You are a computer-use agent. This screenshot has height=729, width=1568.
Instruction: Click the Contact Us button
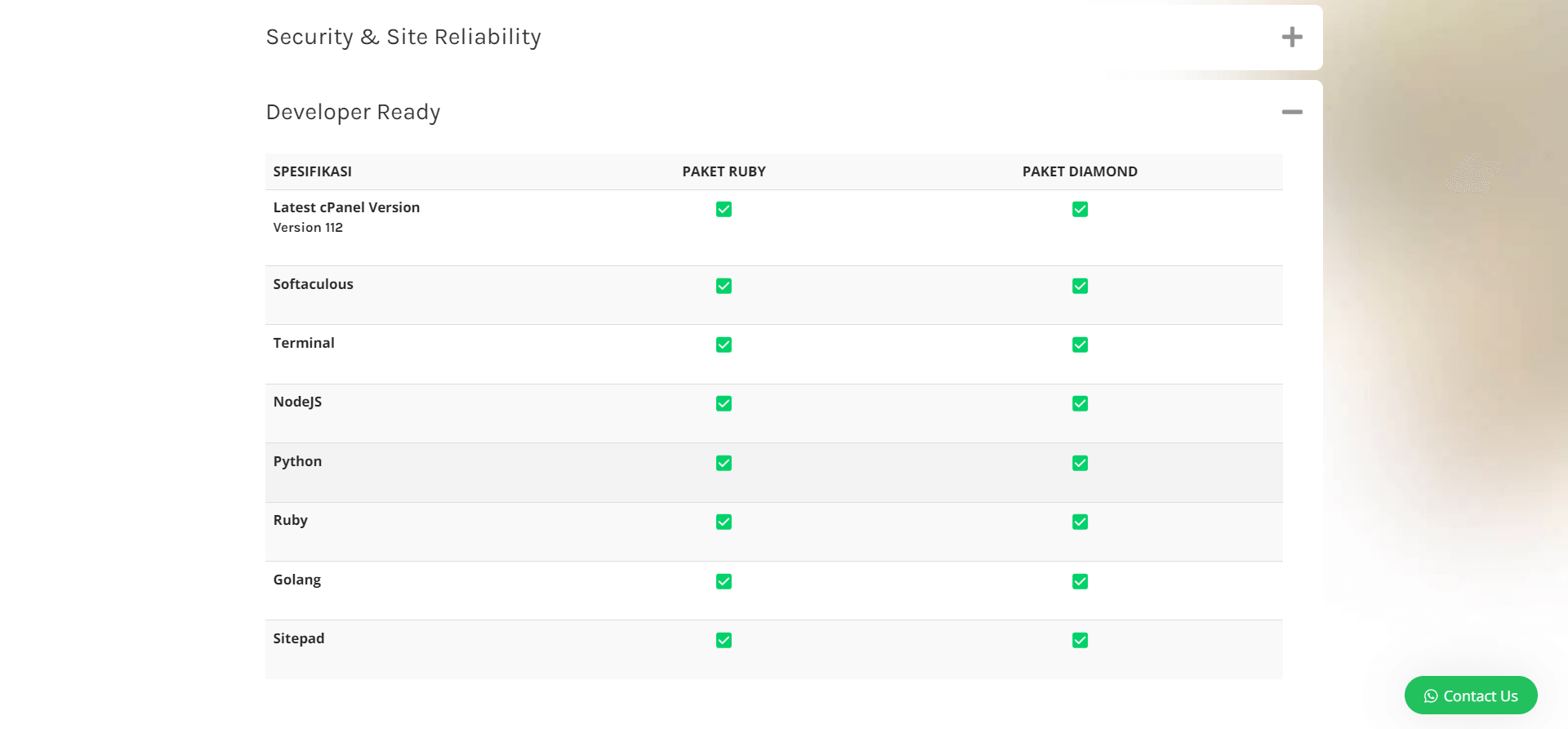tap(1470, 696)
